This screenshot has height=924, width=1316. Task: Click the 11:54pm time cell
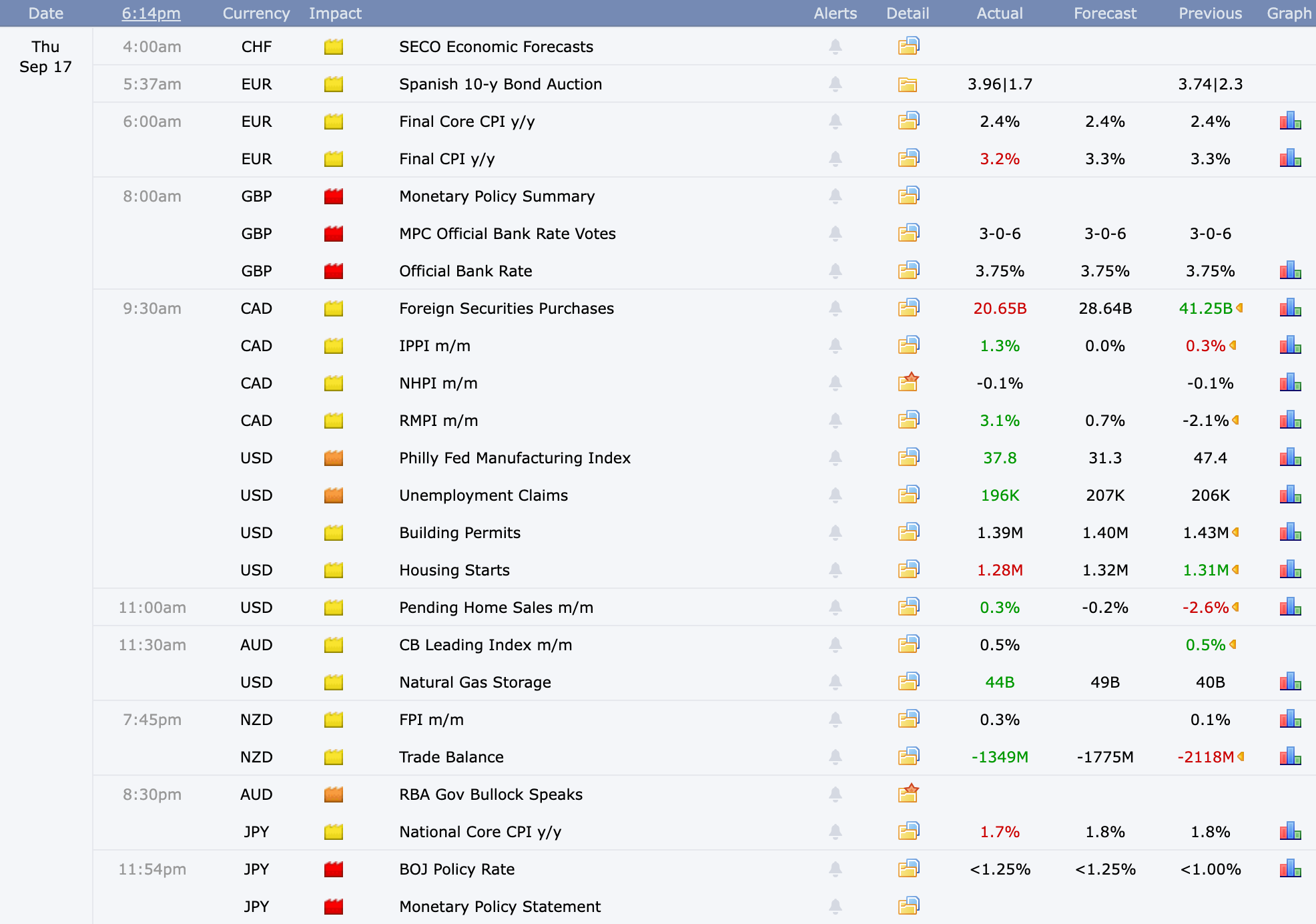tap(152, 869)
